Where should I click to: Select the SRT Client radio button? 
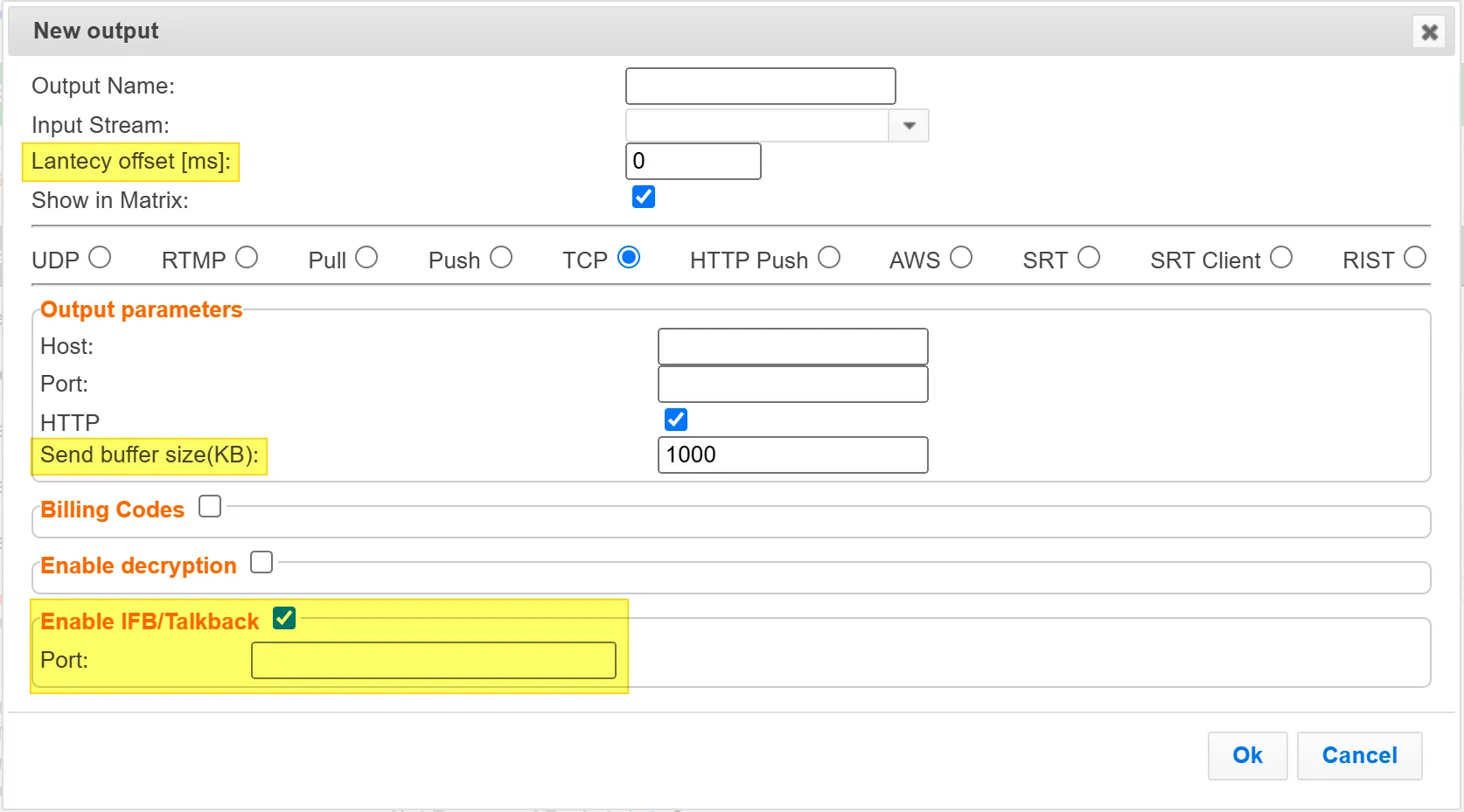[x=1281, y=258]
